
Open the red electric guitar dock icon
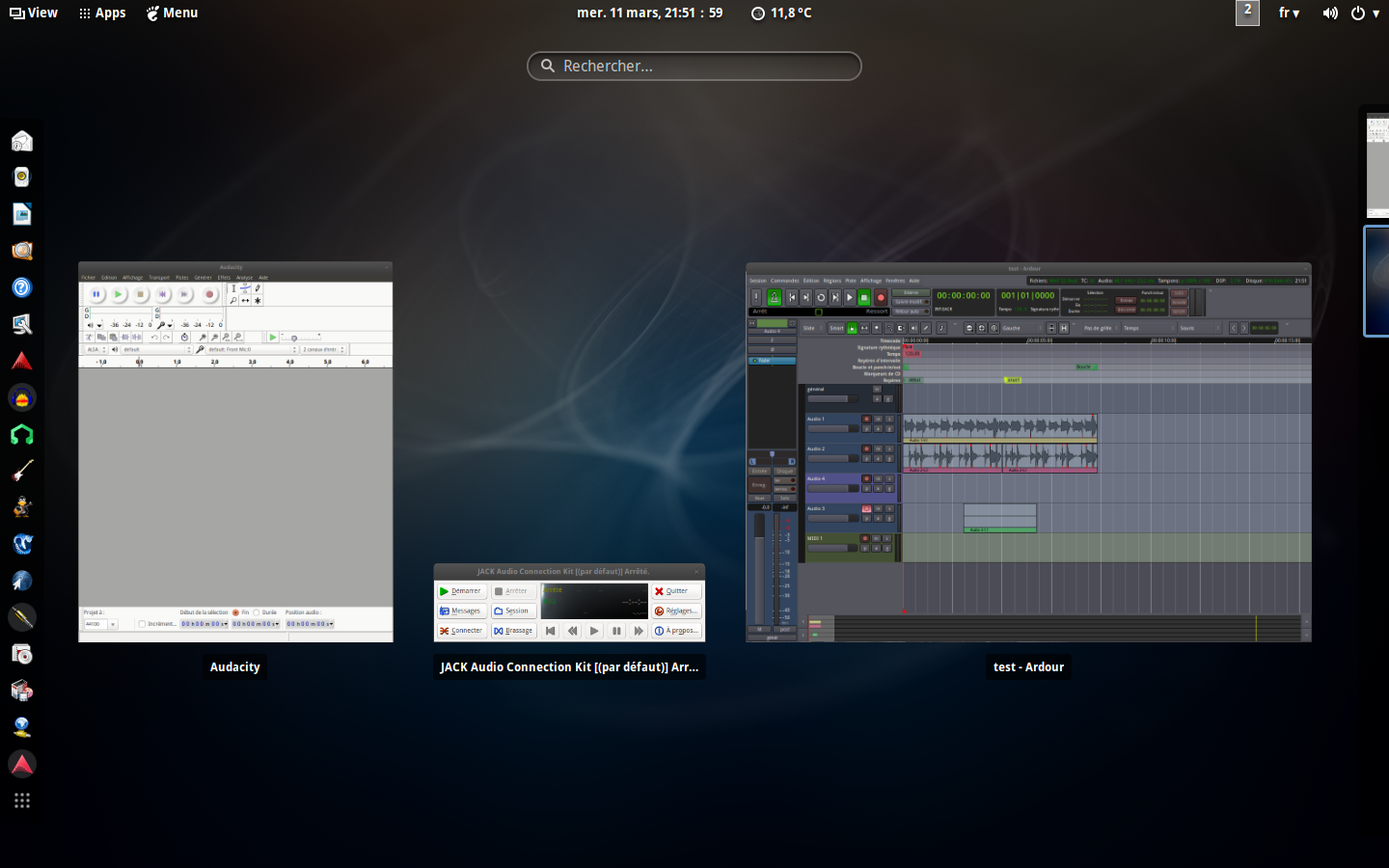click(21, 471)
